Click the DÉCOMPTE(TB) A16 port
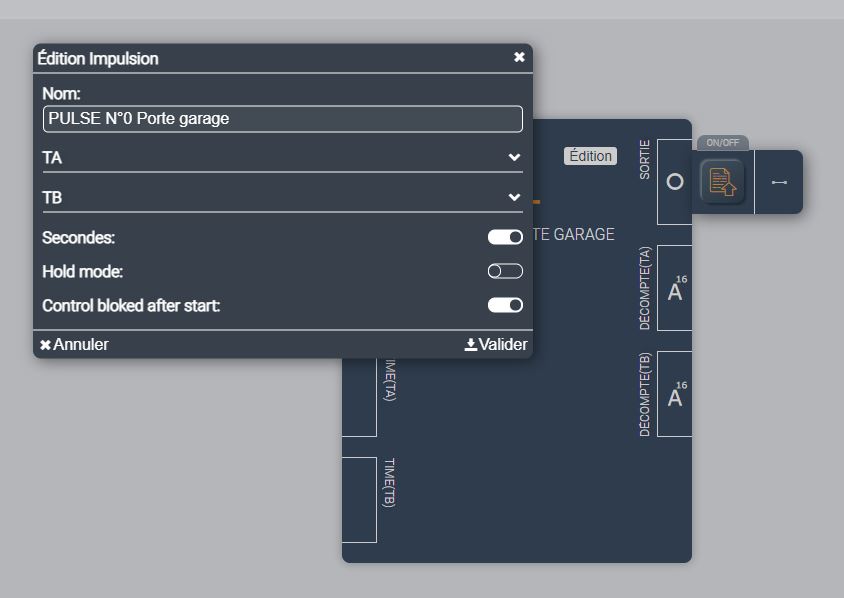 coord(674,394)
